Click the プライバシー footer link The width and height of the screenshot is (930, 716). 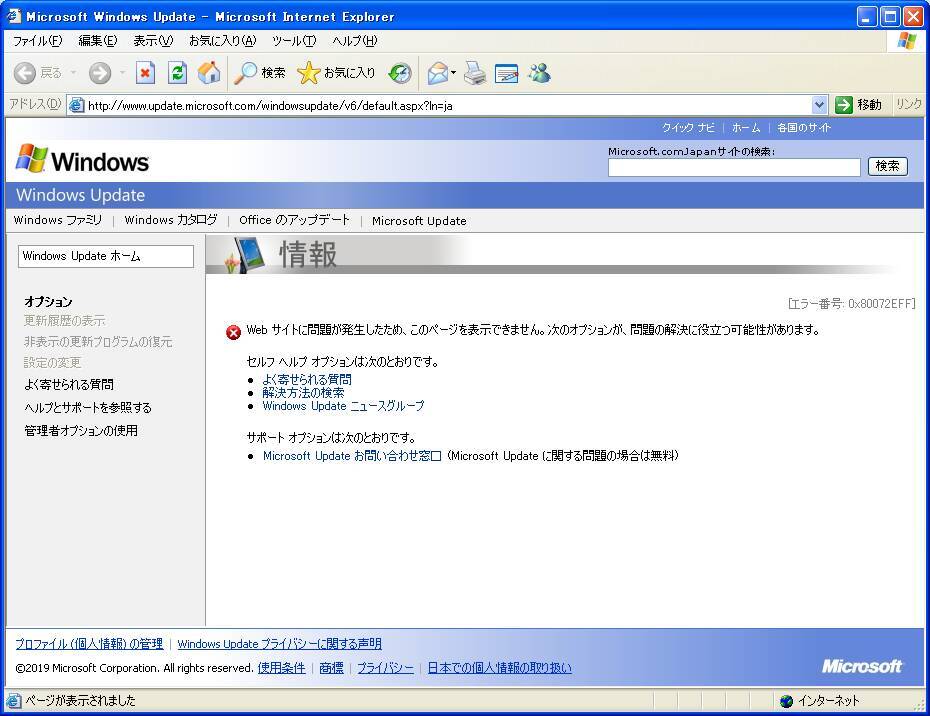(x=385, y=668)
